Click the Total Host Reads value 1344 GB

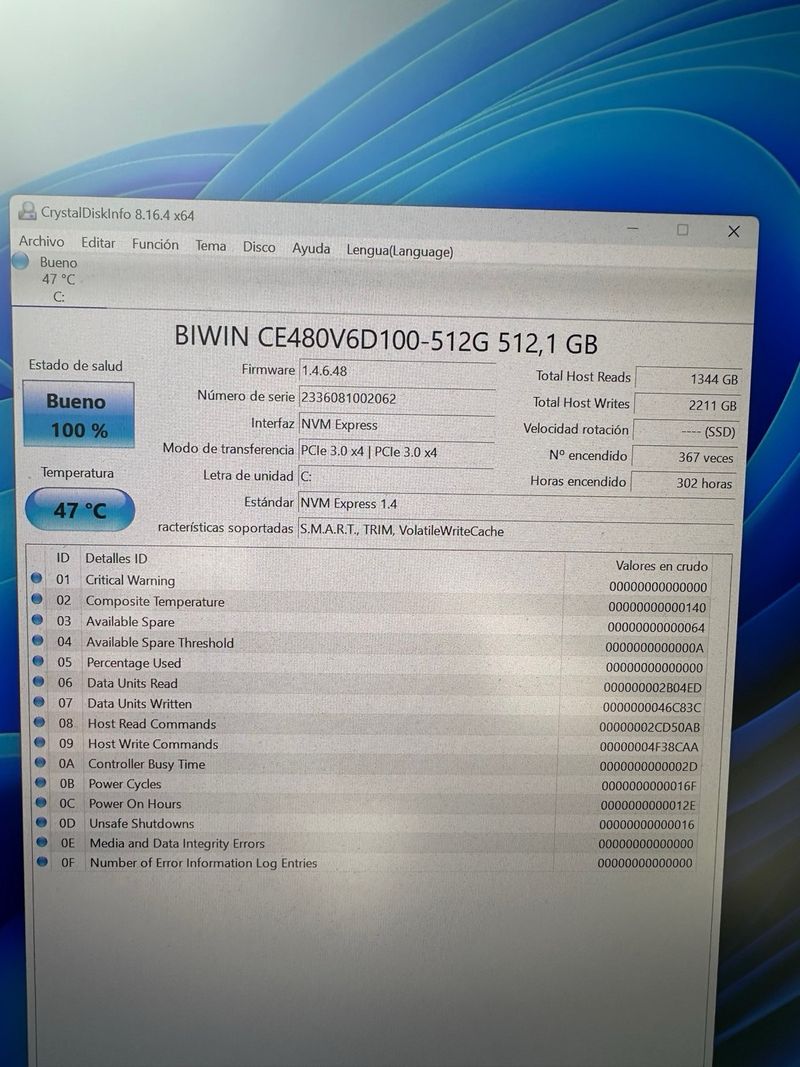point(688,379)
